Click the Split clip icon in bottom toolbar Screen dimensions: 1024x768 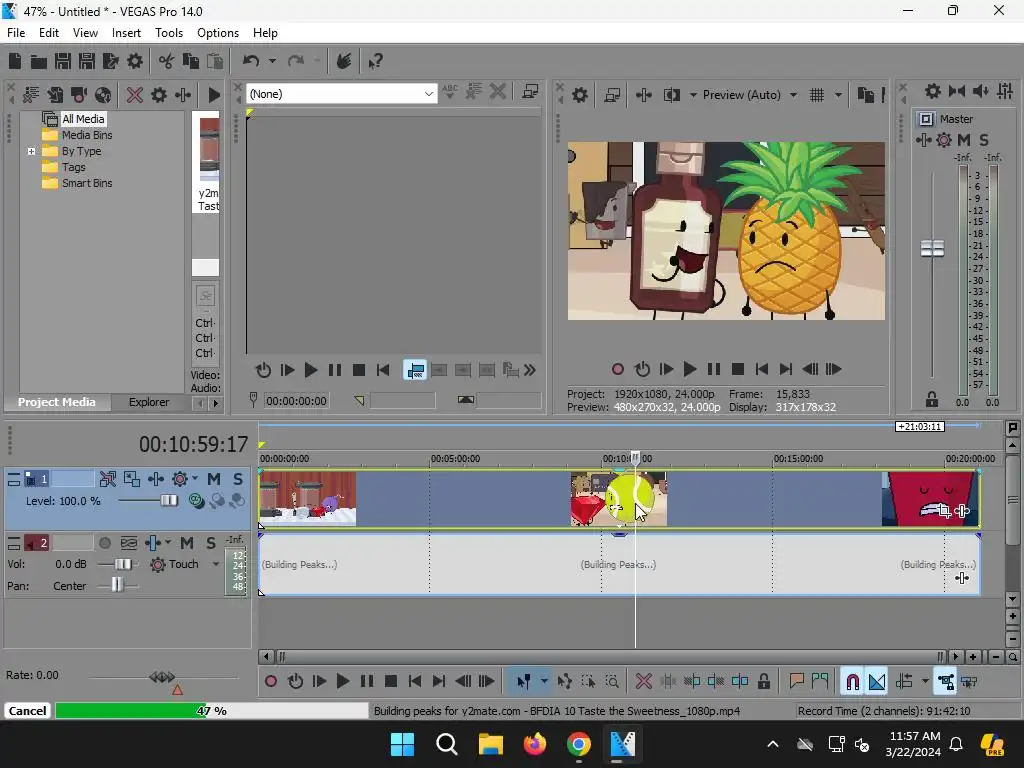pyautogui.click(x=740, y=682)
